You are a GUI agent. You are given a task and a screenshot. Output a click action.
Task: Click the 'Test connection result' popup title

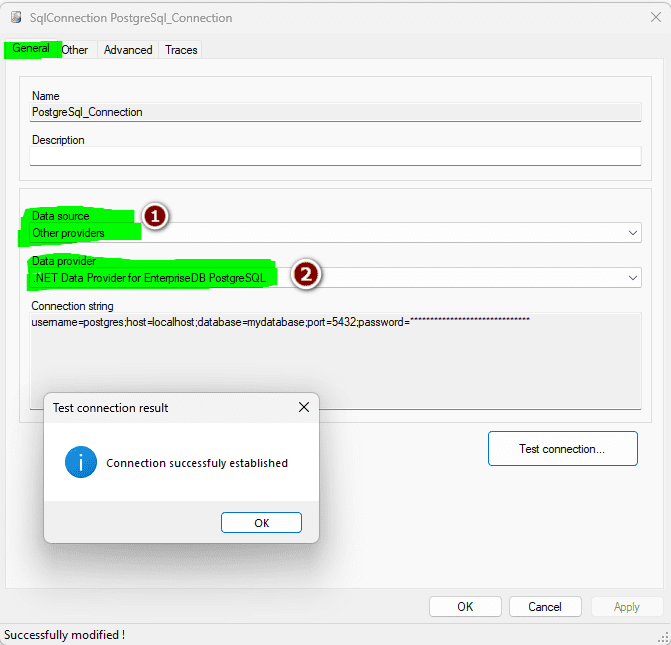point(110,408)
